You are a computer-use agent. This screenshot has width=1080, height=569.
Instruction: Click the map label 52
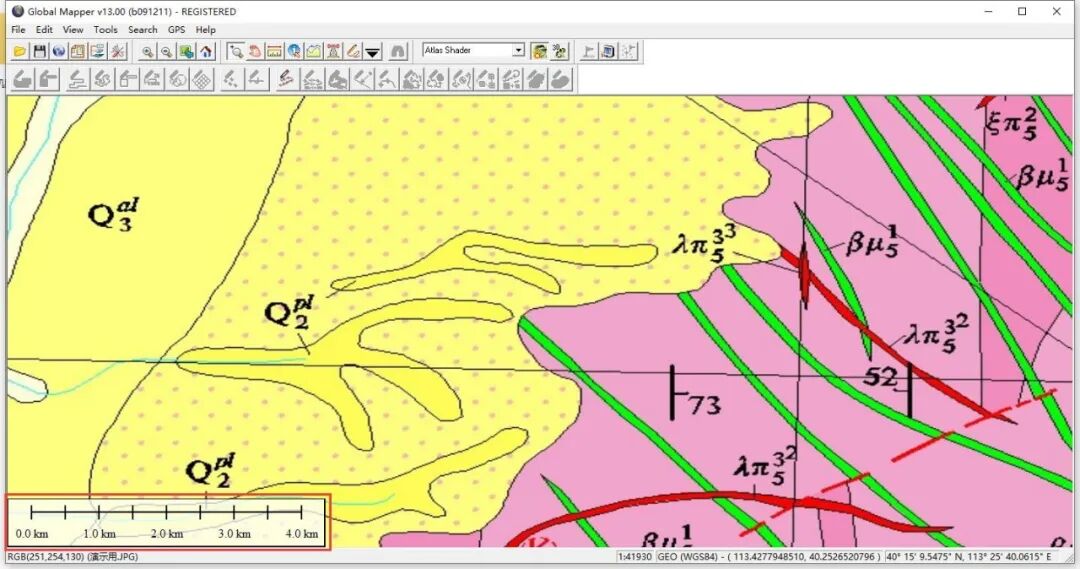881,376
